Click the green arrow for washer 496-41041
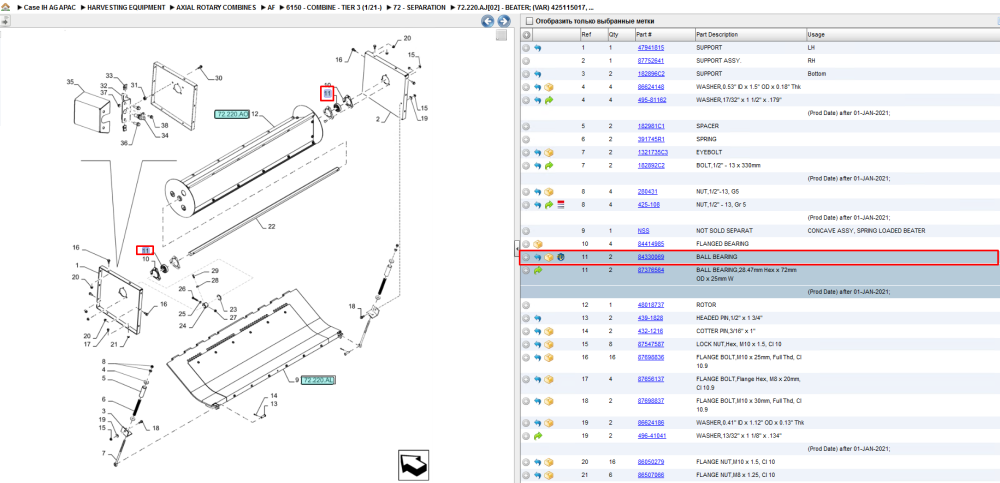 pos(538,436)
